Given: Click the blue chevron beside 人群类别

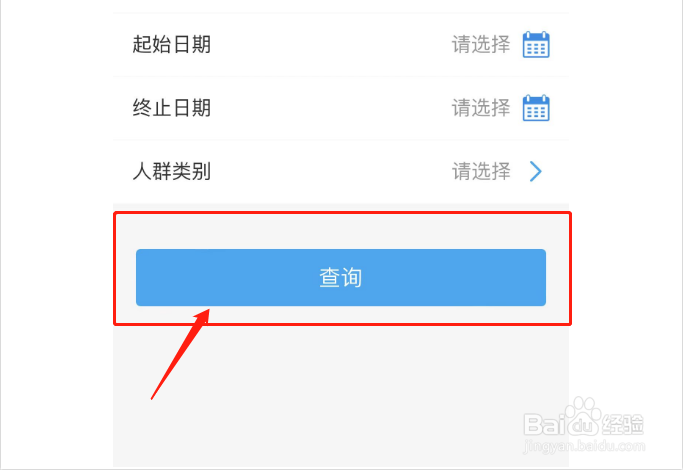Looking at the screenshot, I should [536, 171].
